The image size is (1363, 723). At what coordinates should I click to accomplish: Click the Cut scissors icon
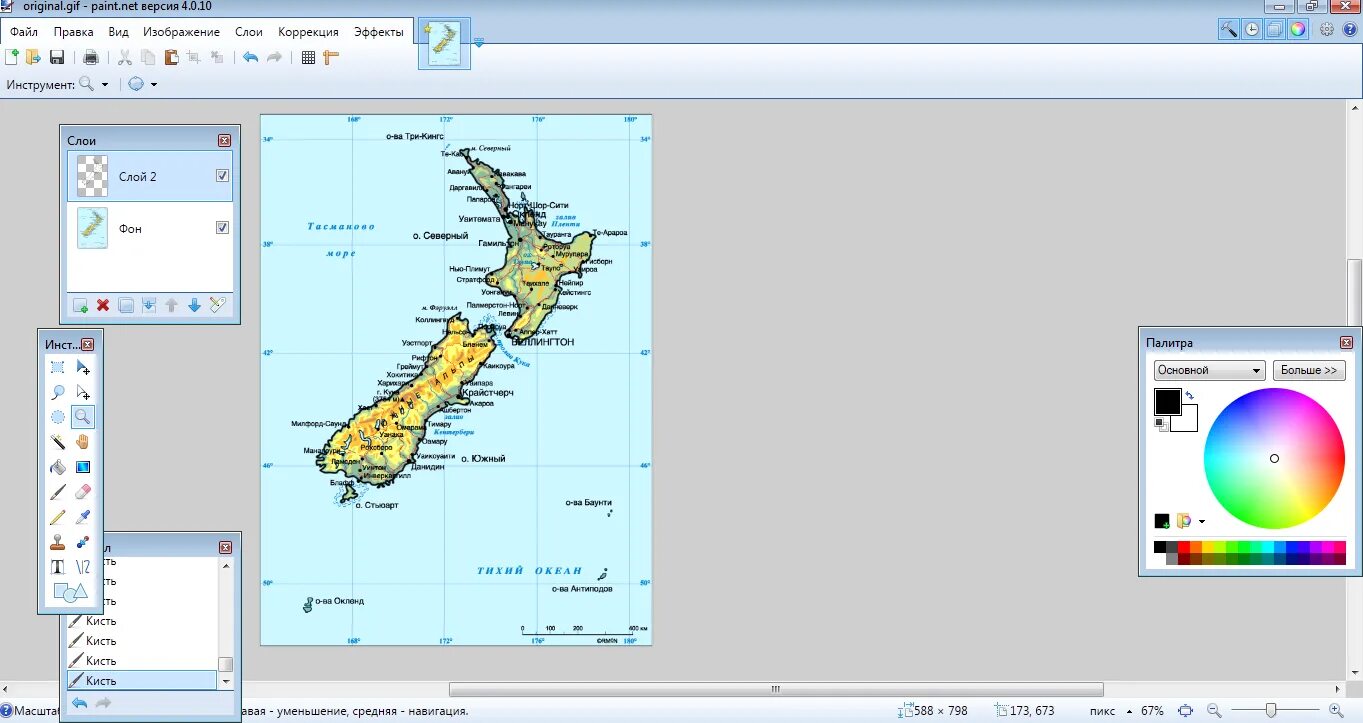[125, 57]
